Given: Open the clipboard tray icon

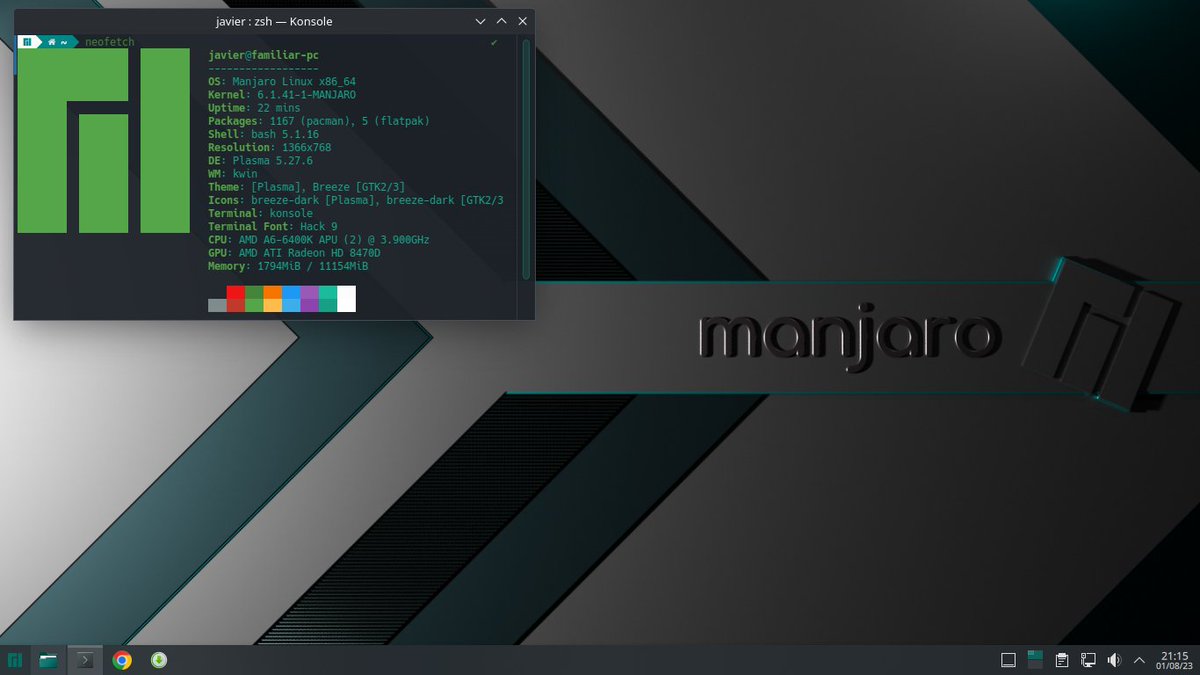Looking at the screenshot, I should coord(1062,660).
